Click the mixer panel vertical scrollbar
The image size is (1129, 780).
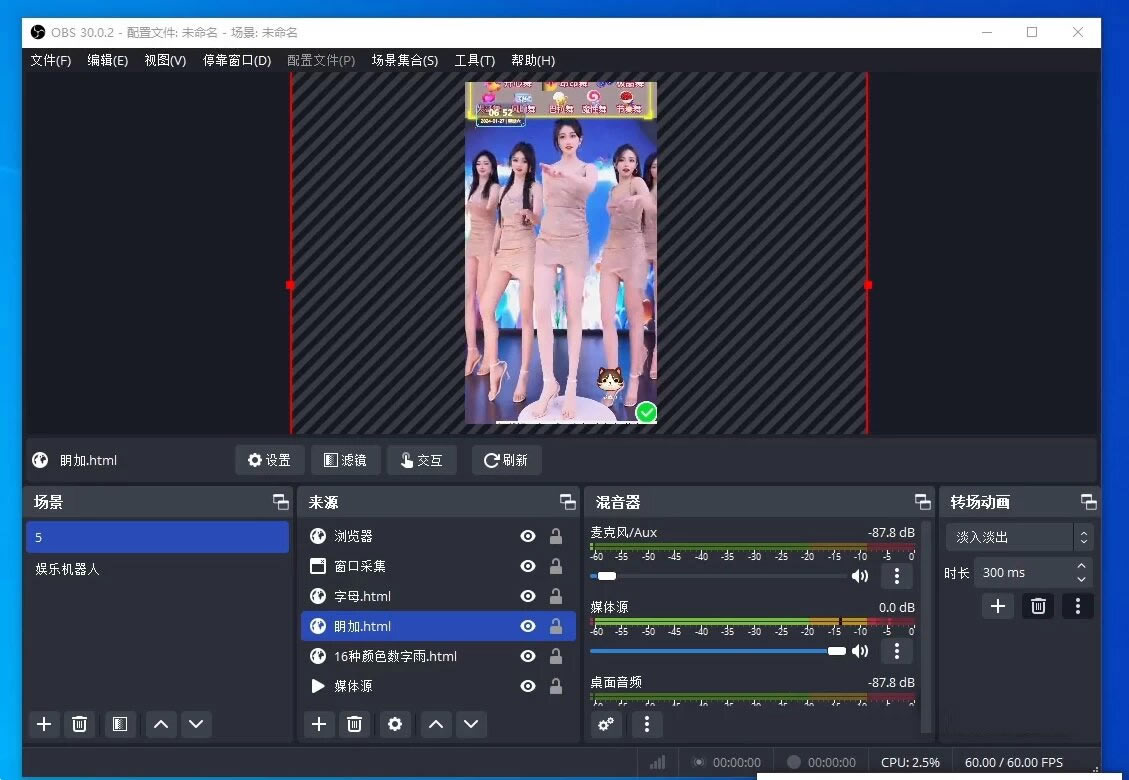click(926, 627)
